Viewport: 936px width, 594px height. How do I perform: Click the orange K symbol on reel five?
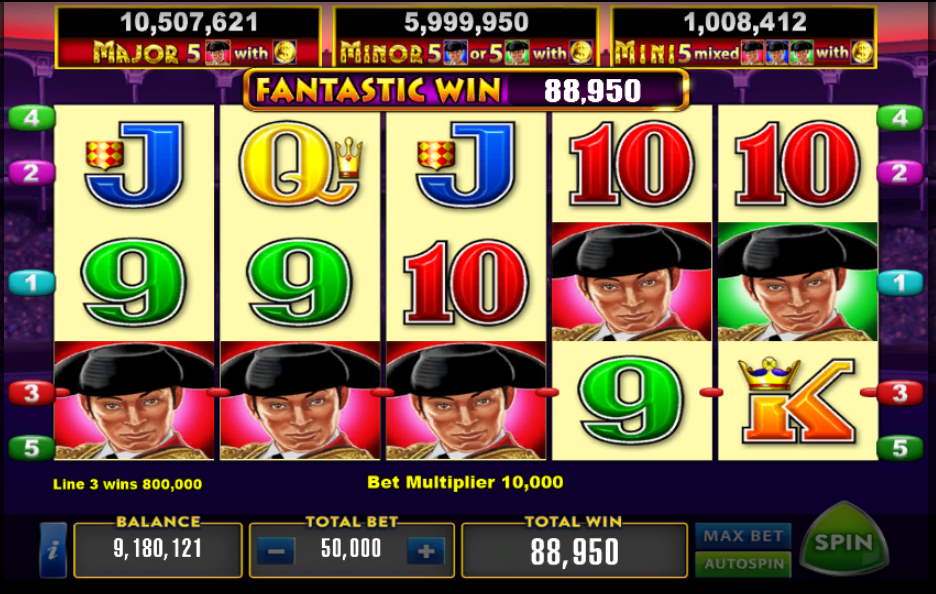(x=797, y=400)
